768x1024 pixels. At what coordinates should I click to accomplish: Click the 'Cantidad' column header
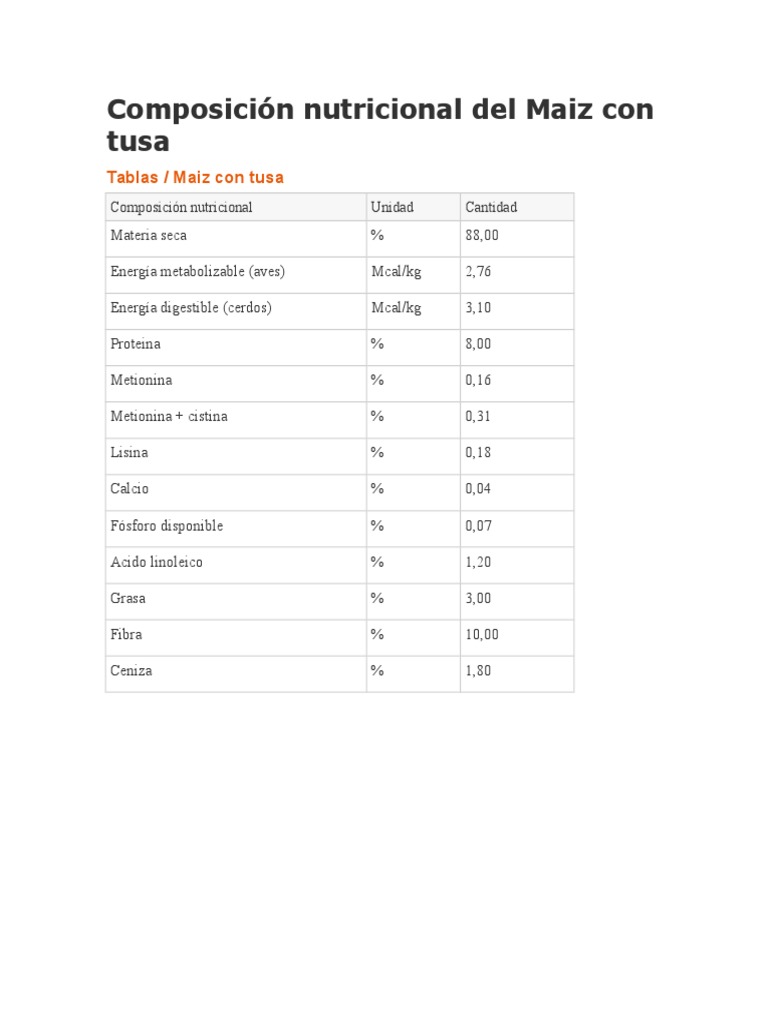491,207
